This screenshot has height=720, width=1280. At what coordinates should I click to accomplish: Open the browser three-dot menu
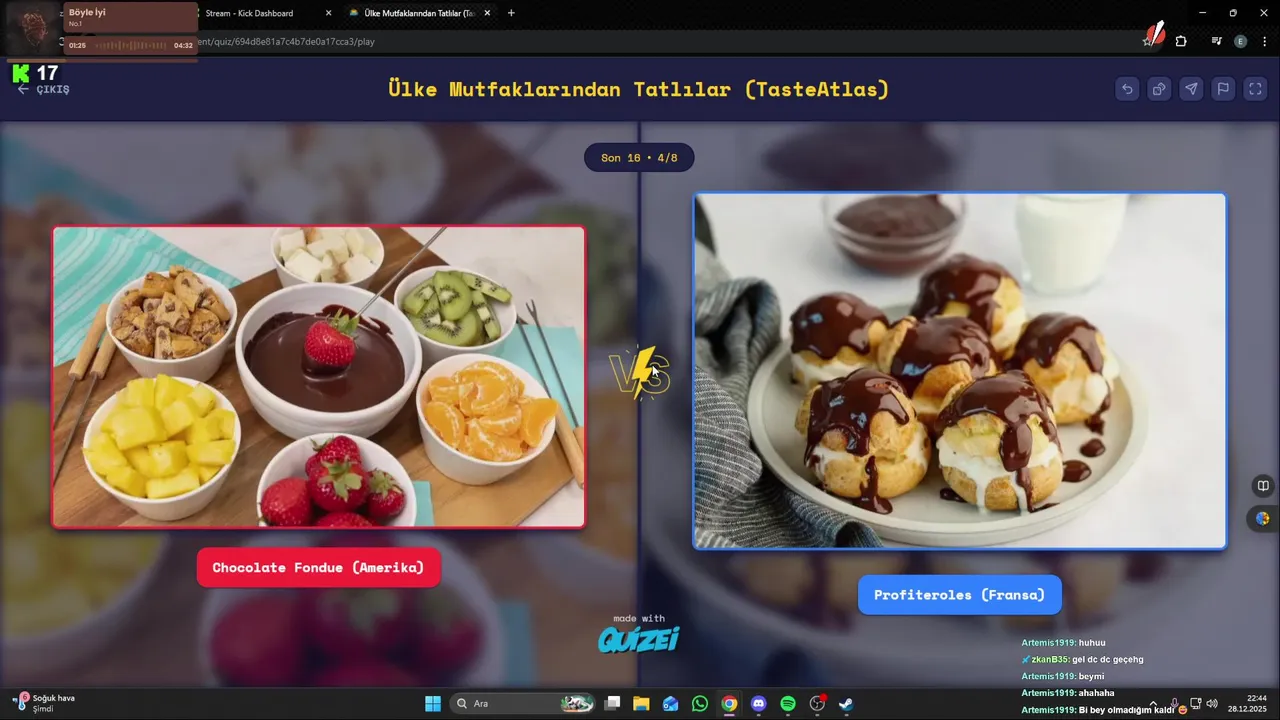[x=1263, y=41]
